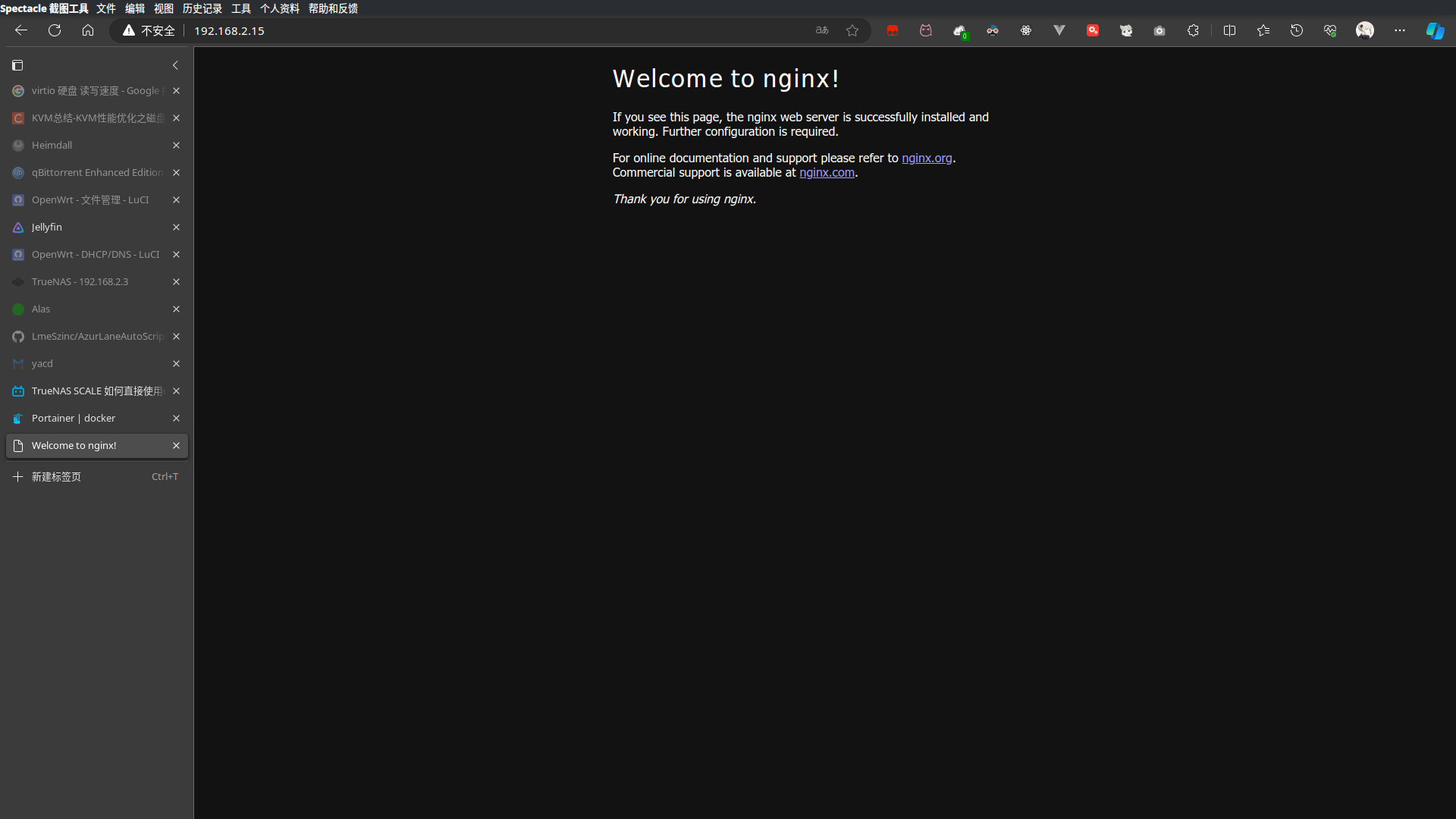Image resolution: width=1456 pixels, height=819 pixels.
Task: Open the 帮助和反馈 menu
Action: point(333,8)
